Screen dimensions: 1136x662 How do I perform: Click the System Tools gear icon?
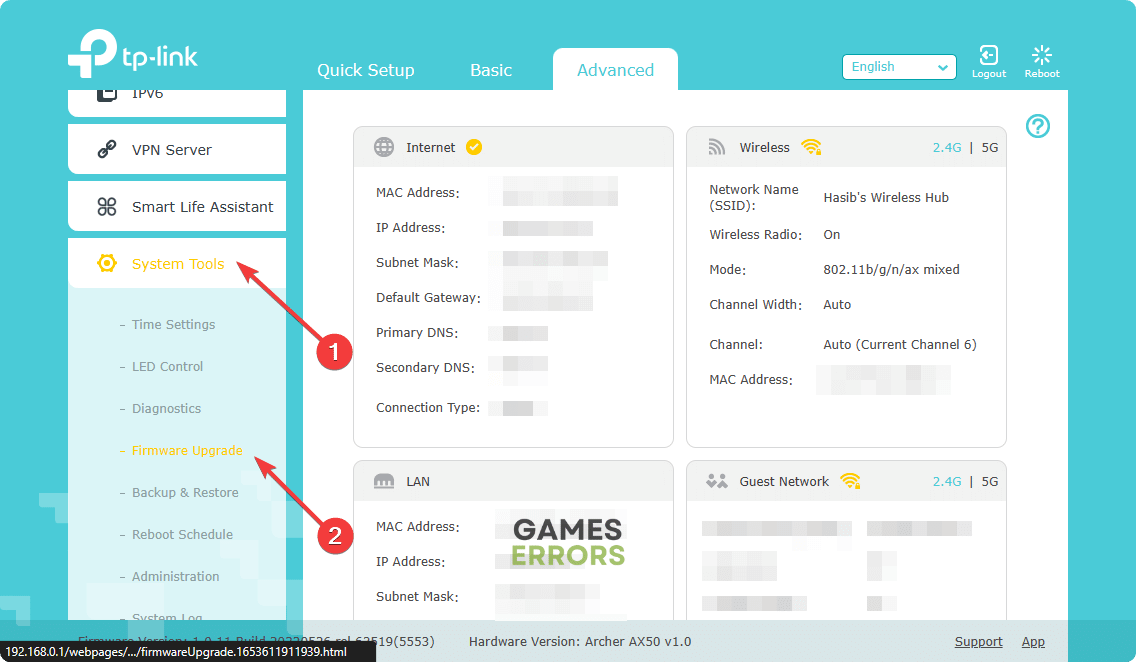(106, 264)
